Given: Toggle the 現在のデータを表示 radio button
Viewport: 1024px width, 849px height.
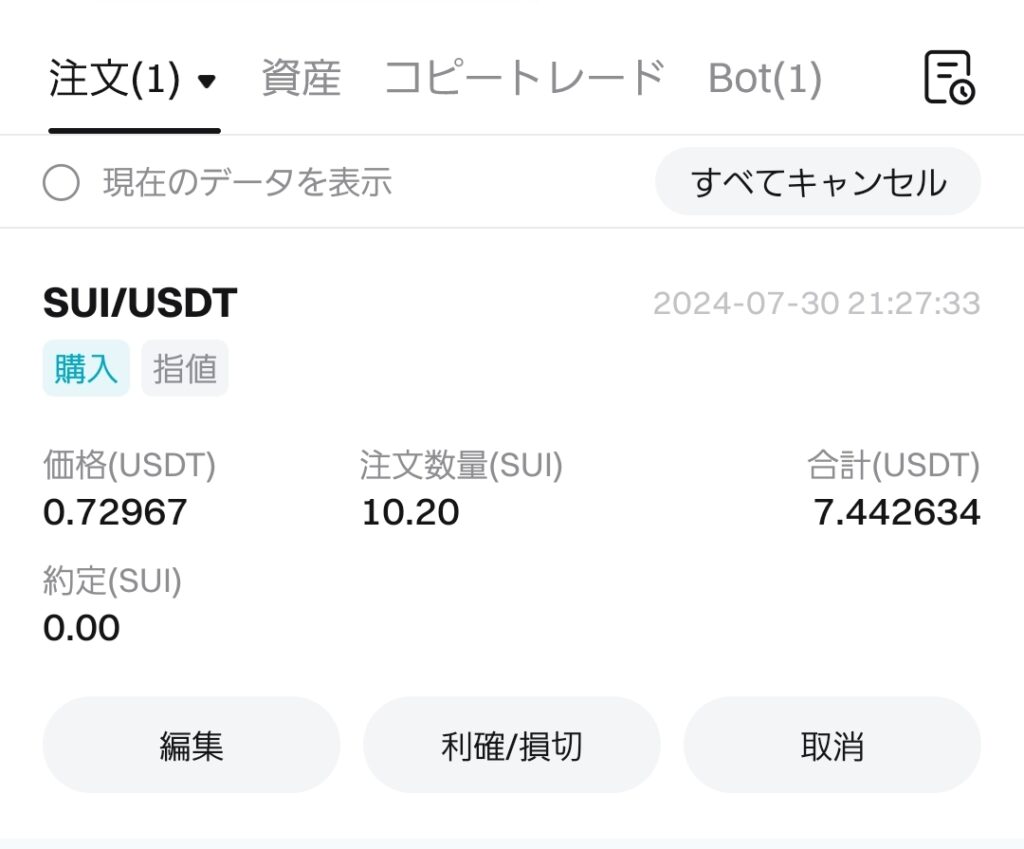Looking at the screenshot, I should coord(61,183).
